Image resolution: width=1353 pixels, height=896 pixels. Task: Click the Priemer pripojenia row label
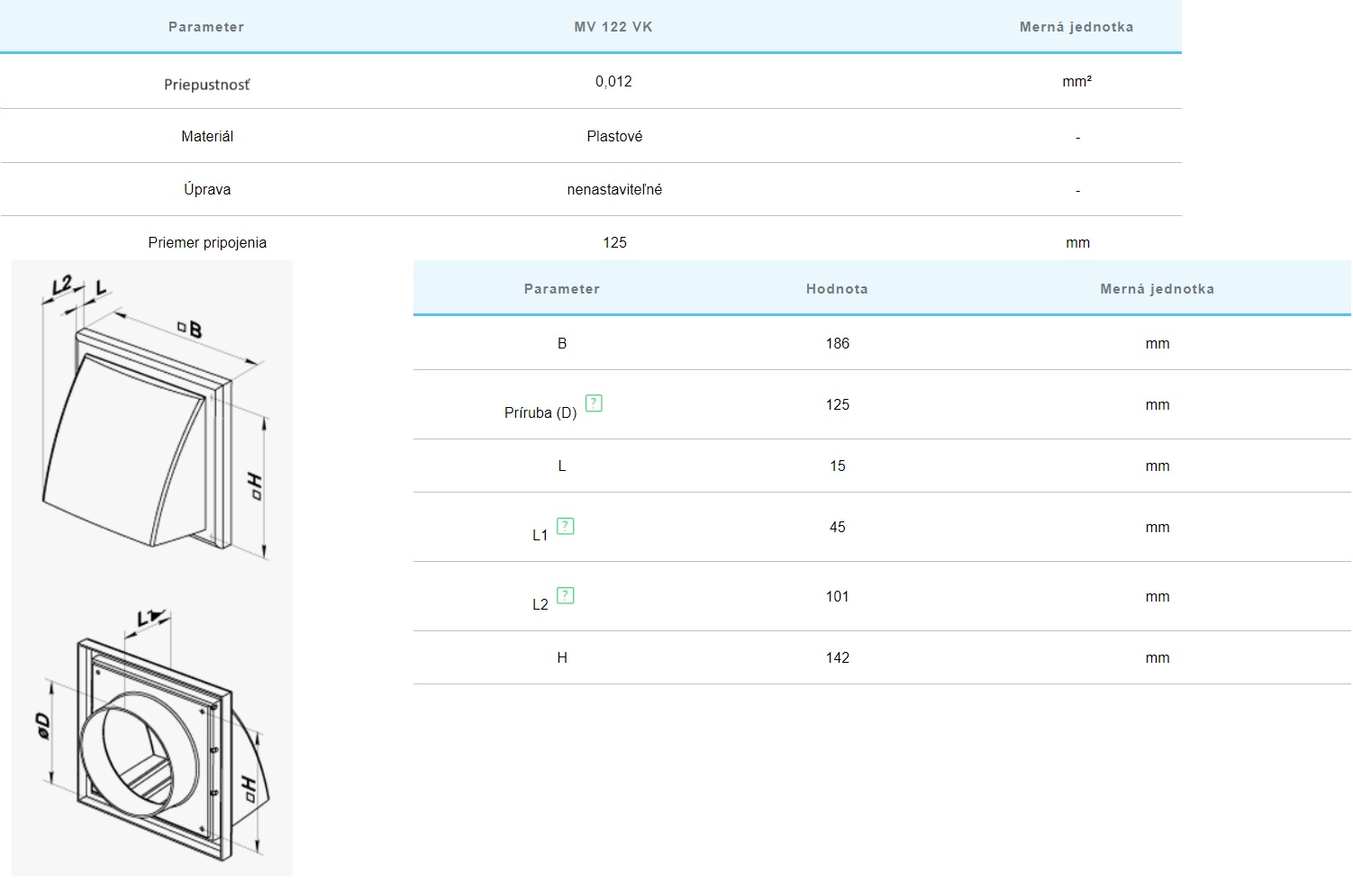pyautogui.click(x=207, y=243)
